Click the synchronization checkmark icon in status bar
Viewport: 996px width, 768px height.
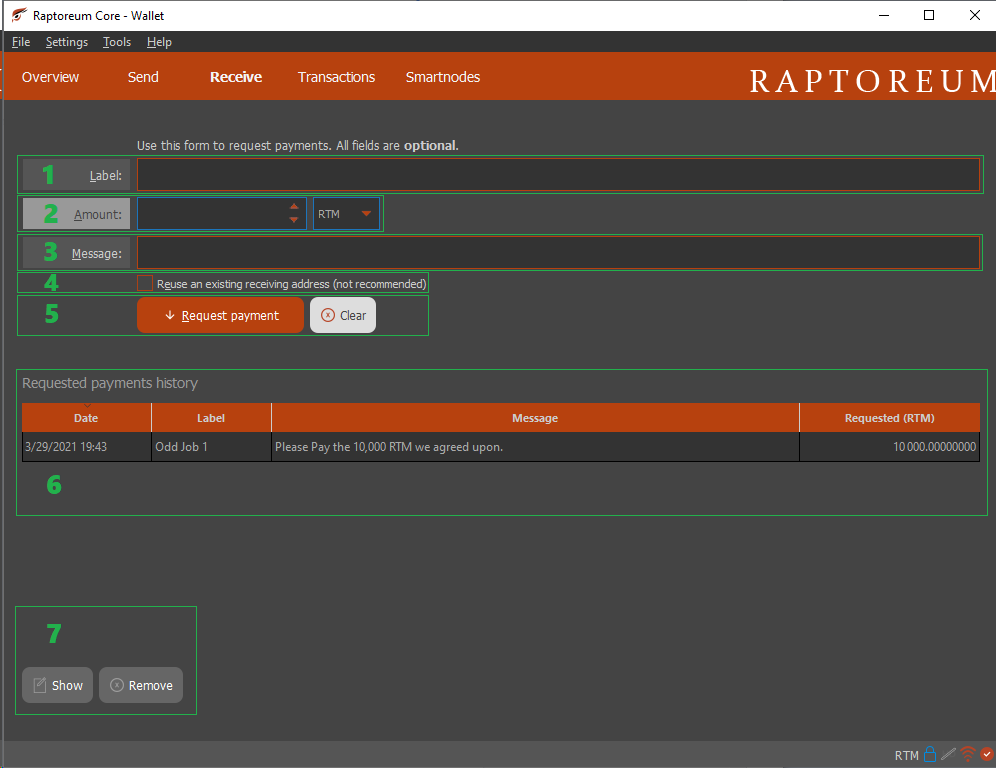click(987, 754)
